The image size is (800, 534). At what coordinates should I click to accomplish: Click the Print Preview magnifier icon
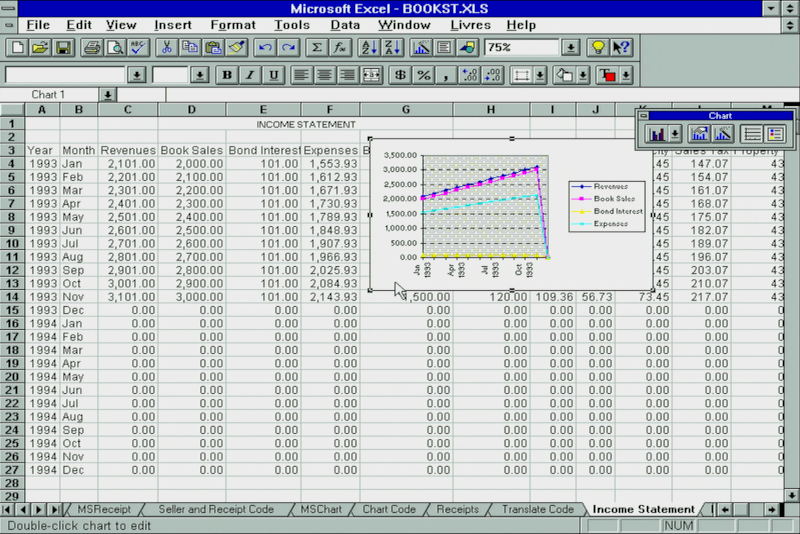(115, 47)
